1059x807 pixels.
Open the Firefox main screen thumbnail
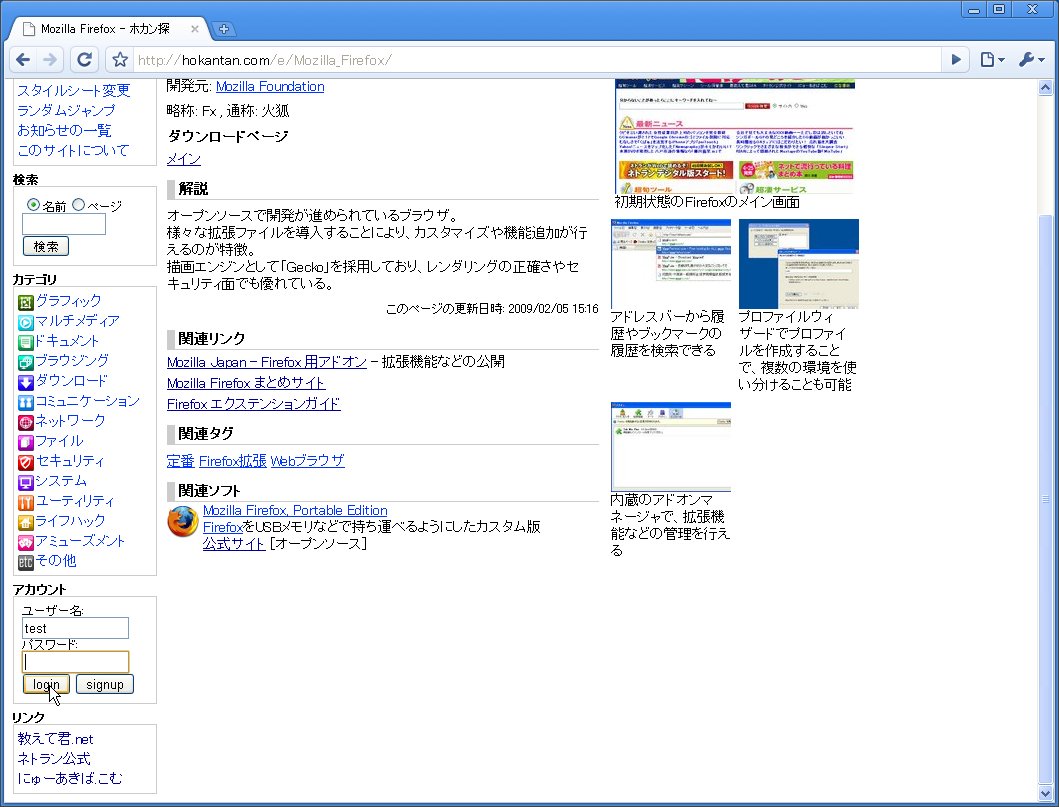coord(735,136)
